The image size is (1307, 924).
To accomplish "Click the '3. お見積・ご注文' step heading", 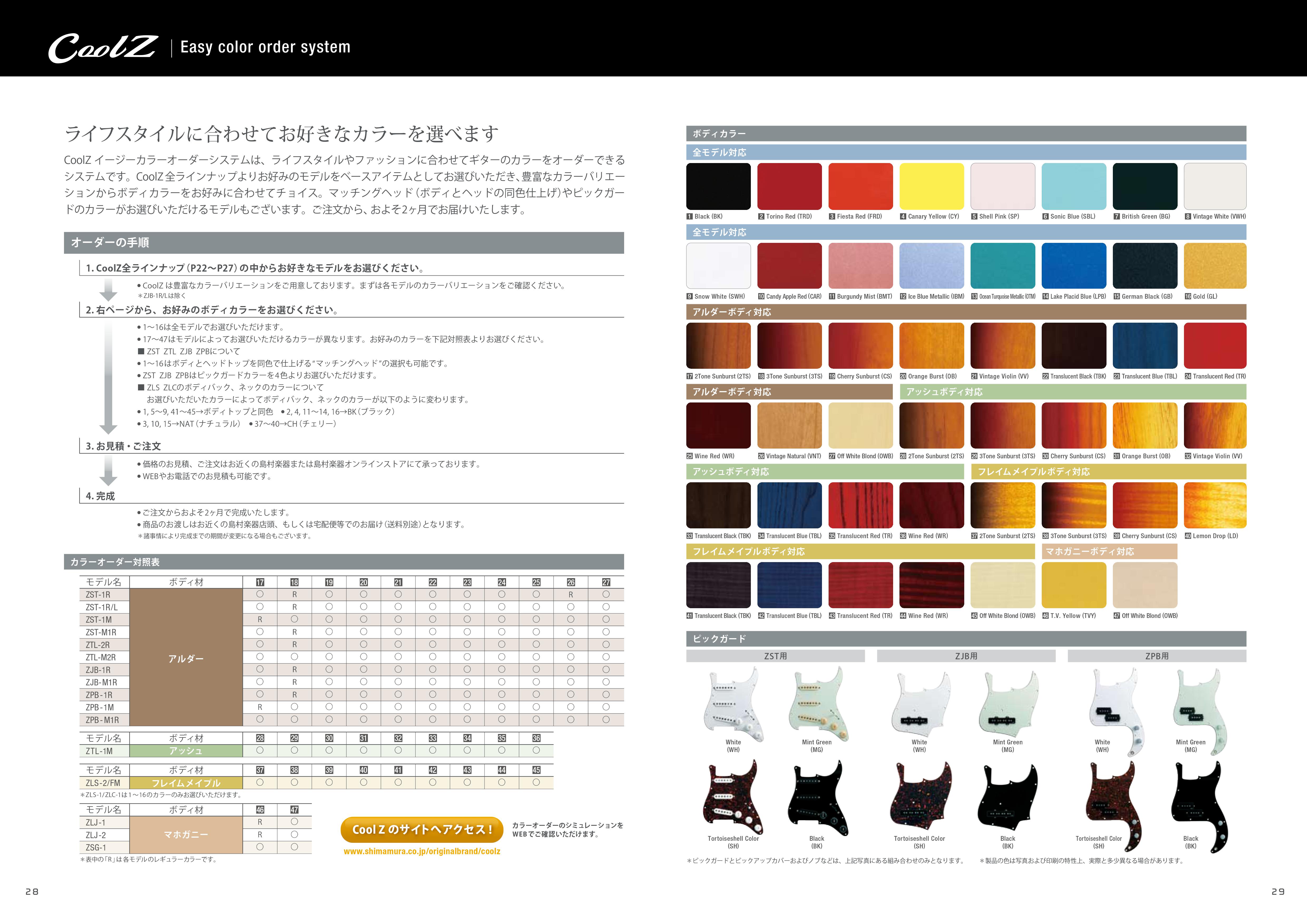I will [x=123, y=446].
